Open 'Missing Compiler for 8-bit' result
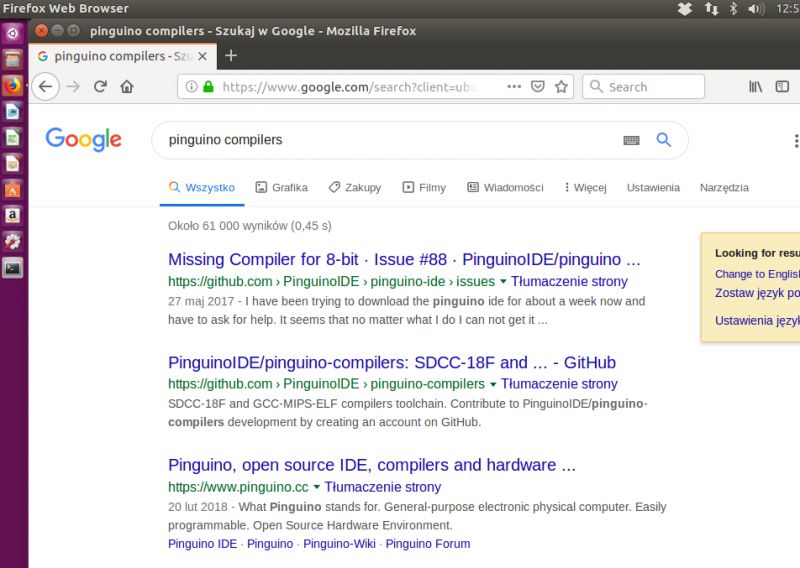This screenshot has width=800, height=568. 404,259
